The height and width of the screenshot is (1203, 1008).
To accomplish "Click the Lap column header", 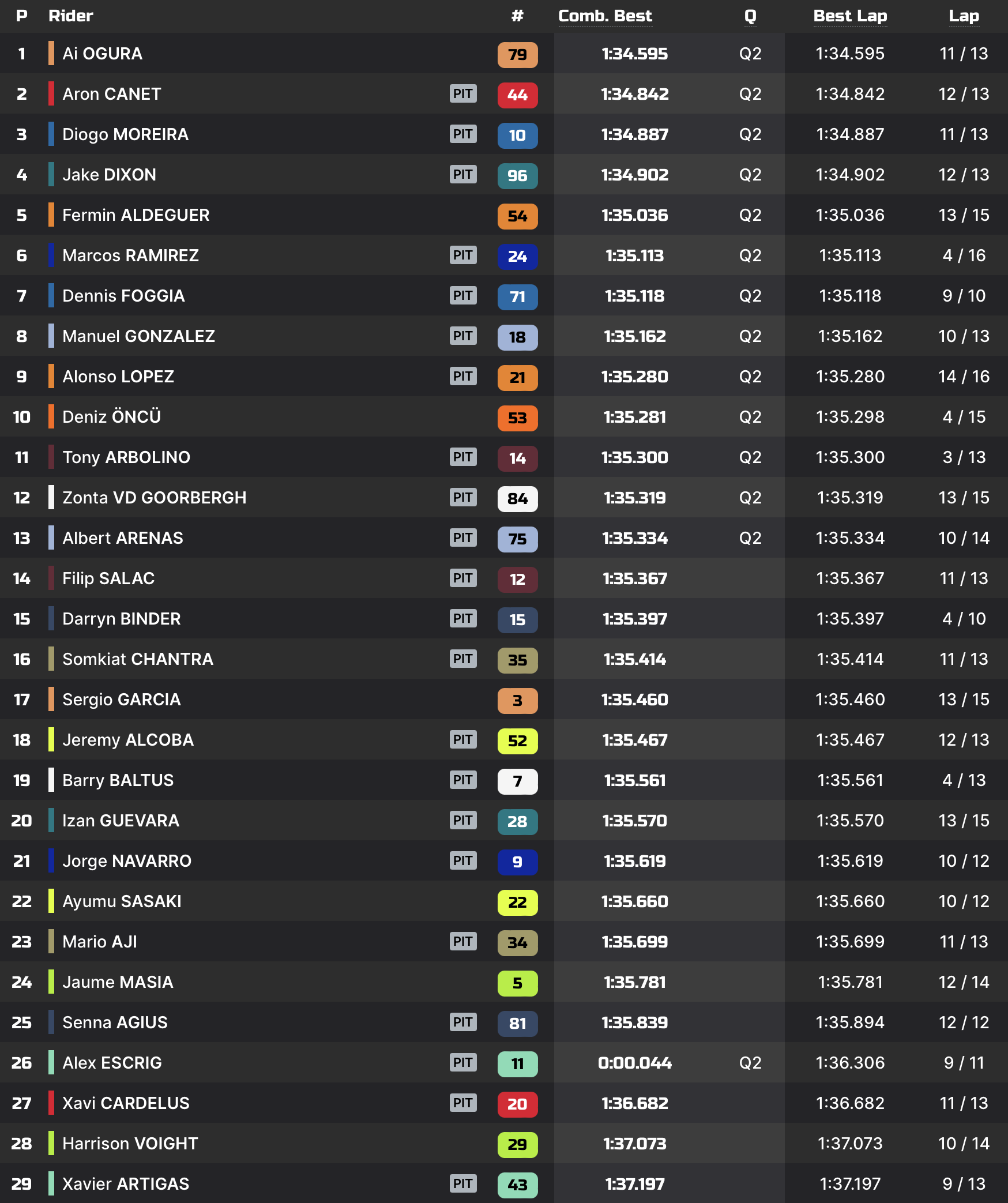I will click(x=964, y=16).
